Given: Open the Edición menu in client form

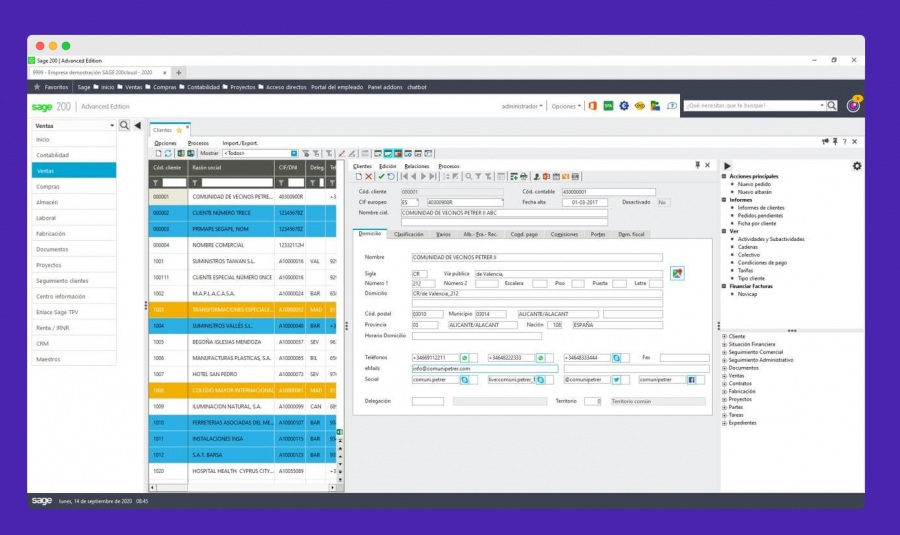Looking at the screenshot, I should click(x=387, y=166).
